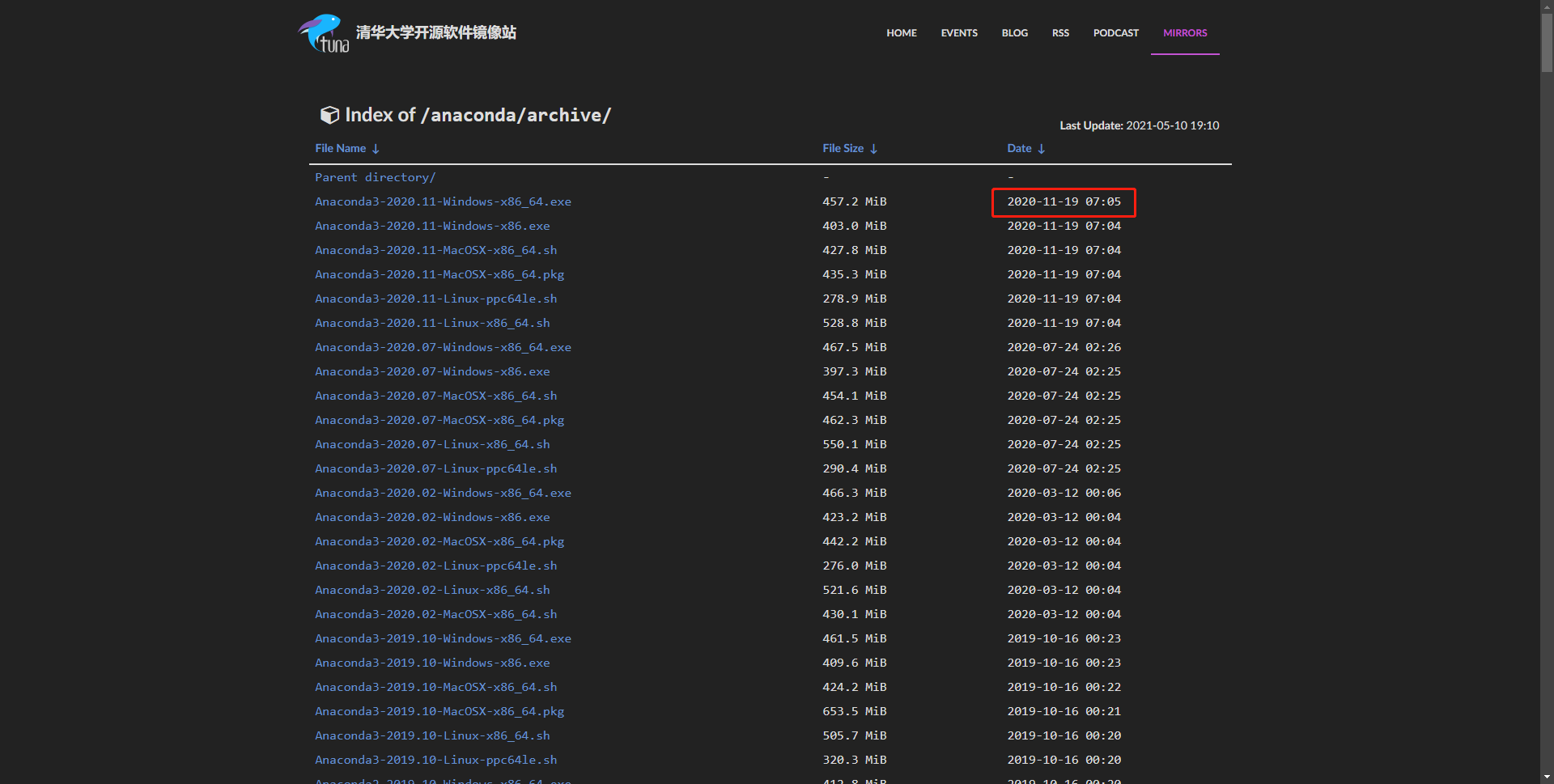Open the RSS menu item

(1060, 33)
